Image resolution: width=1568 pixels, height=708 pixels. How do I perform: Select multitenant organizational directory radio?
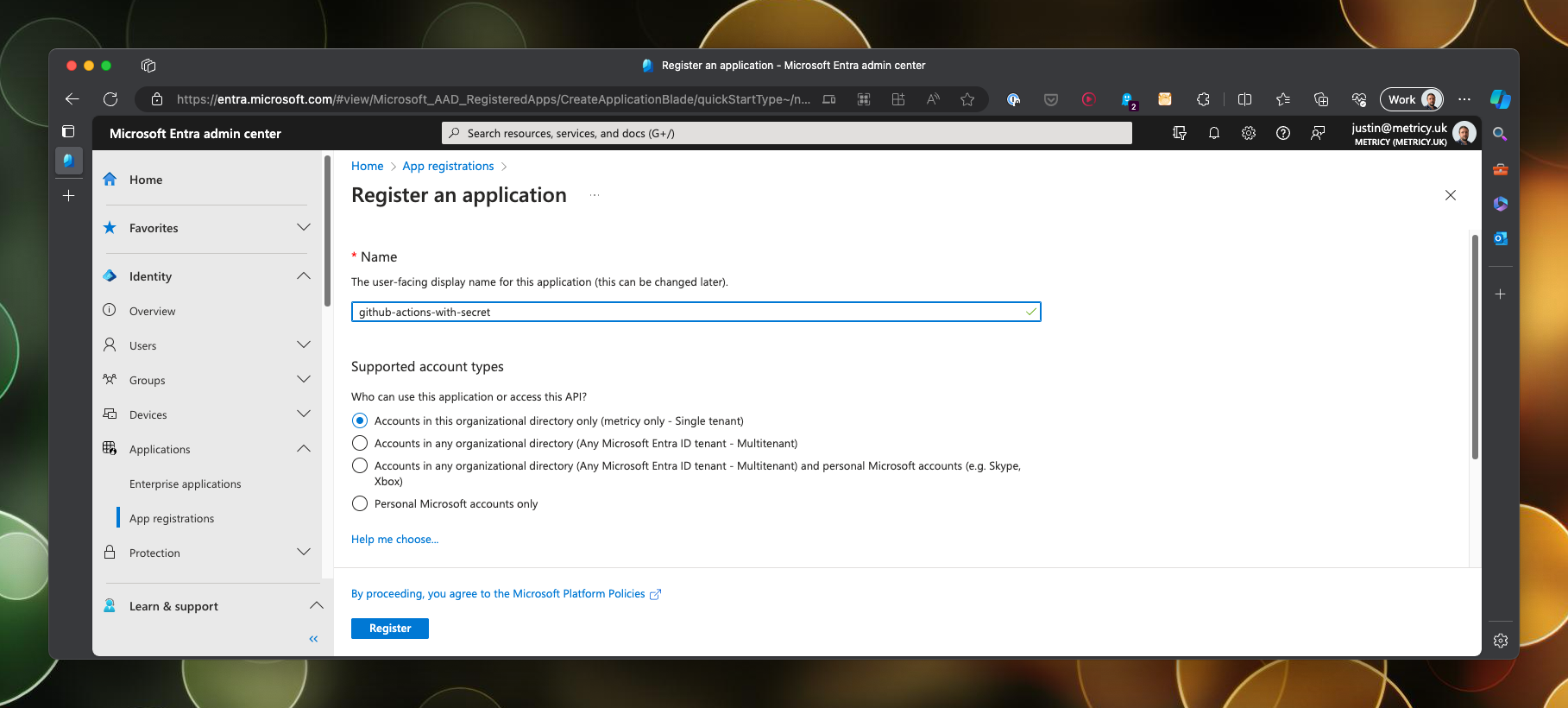[x=360, y=443]
